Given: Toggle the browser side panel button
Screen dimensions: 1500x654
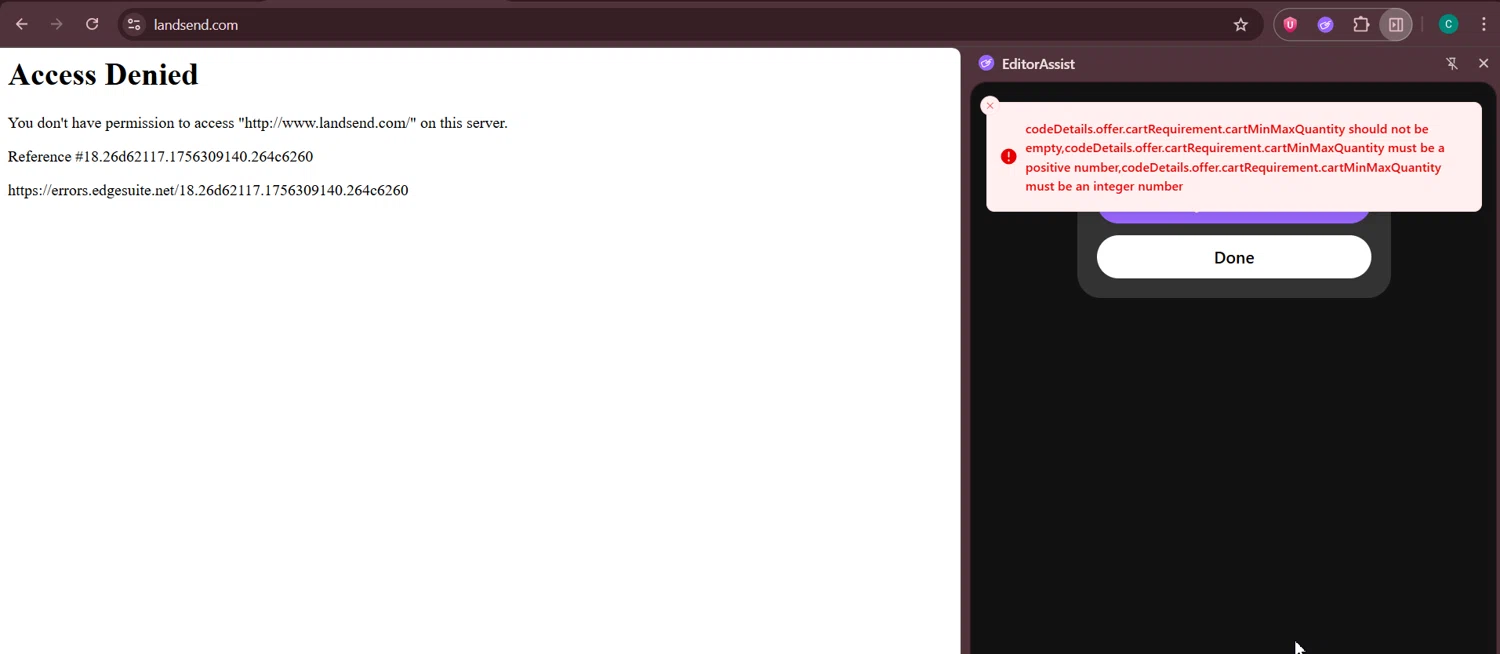Looking at the screenshot, I should (1396, 25).
